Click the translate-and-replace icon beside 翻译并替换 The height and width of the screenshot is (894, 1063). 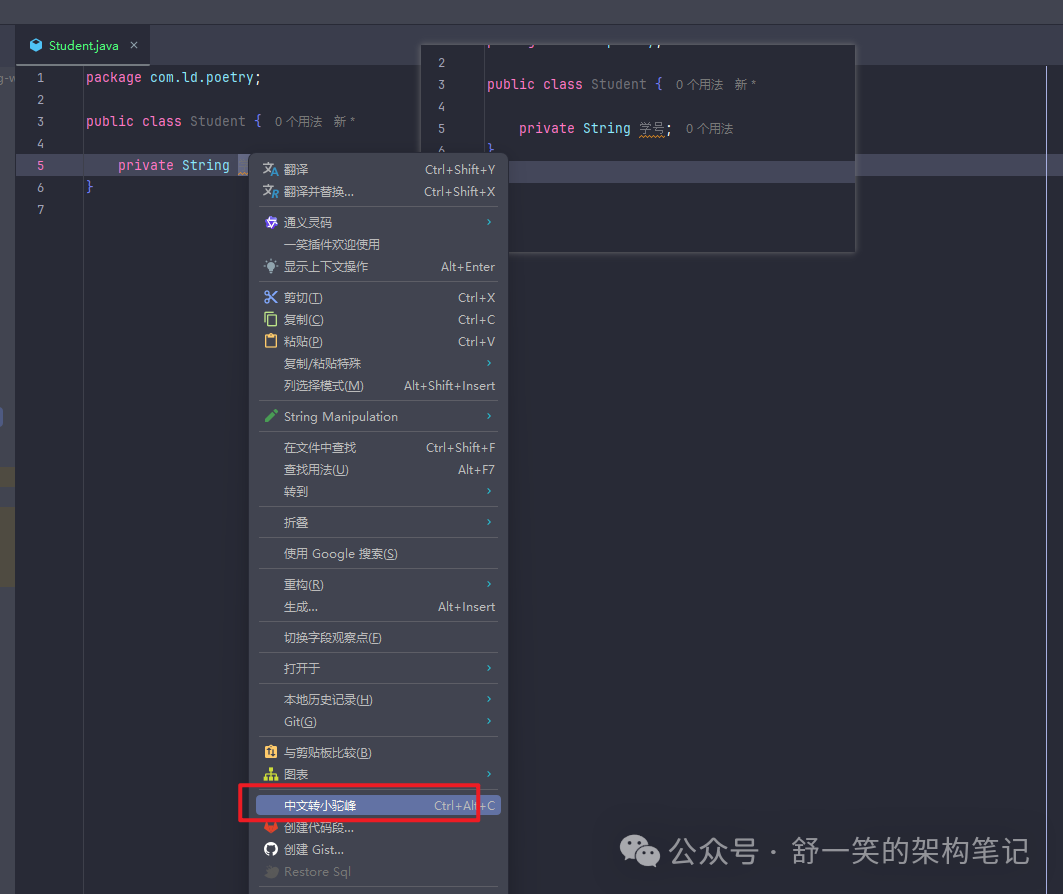click(270, 191)
